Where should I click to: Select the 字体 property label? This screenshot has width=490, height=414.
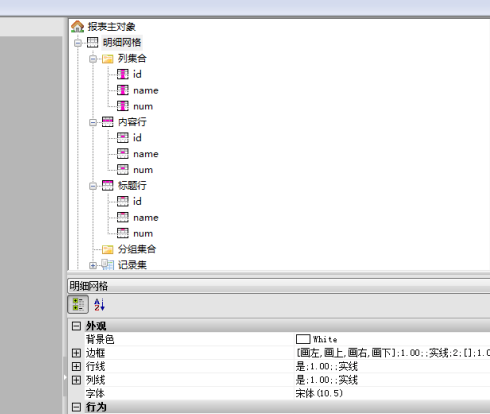click(95, 393)
